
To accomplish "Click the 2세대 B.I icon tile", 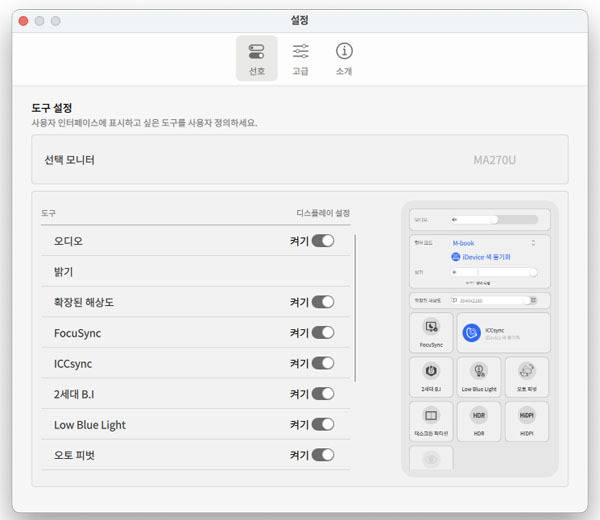I will [431, 372].
